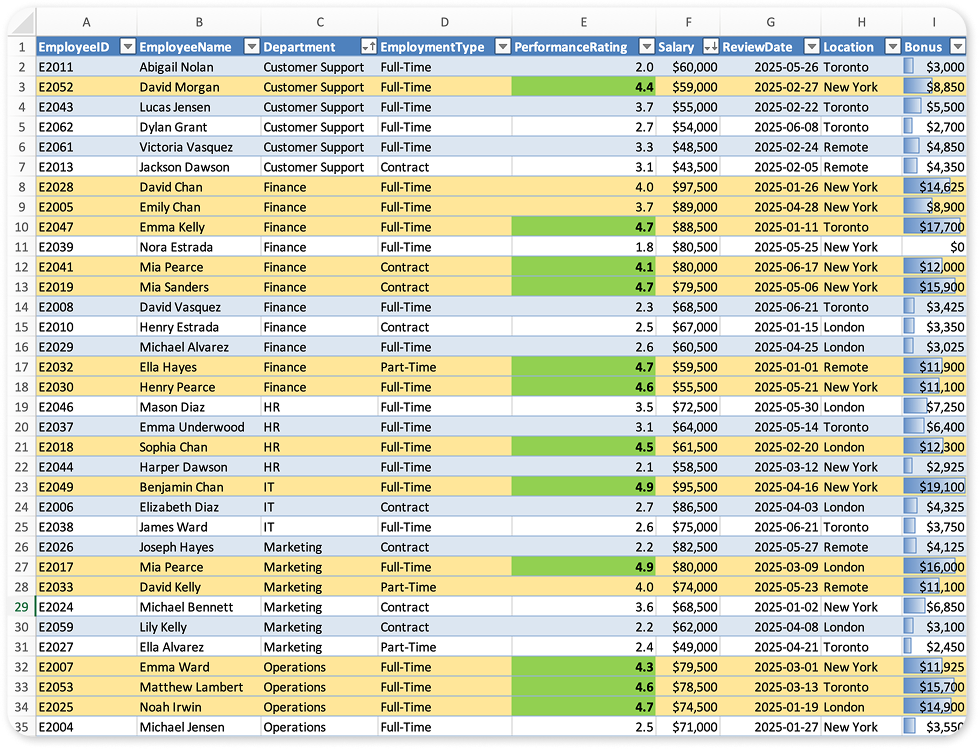Click the Elizabeth Diaz cell

coord(199,507)
